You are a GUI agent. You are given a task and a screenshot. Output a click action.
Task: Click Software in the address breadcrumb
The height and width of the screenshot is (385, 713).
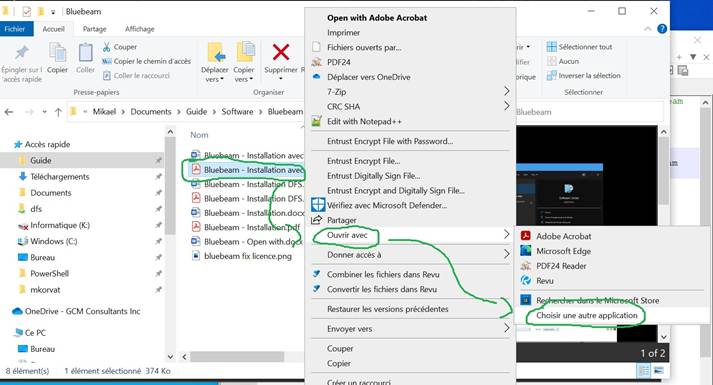coord(237,112)
